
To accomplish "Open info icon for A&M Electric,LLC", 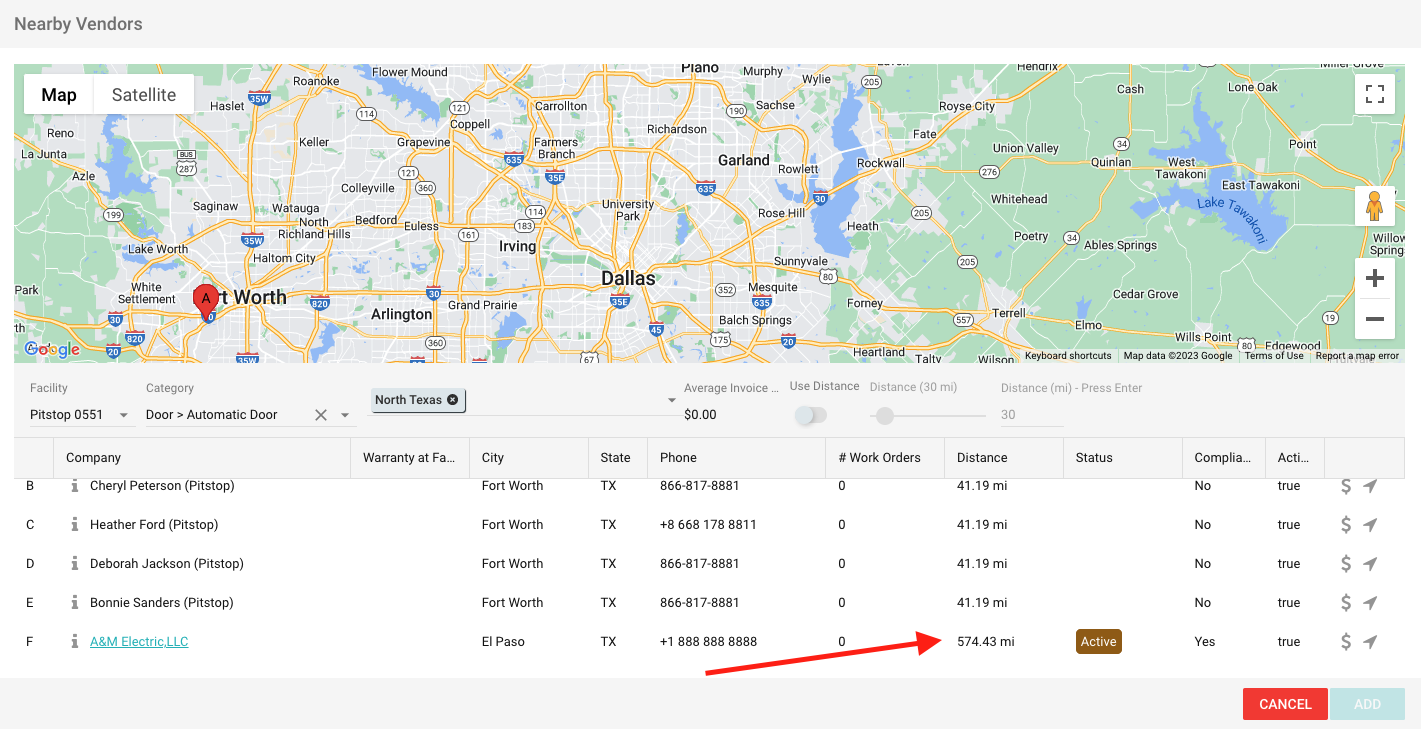I will (74, 641).
